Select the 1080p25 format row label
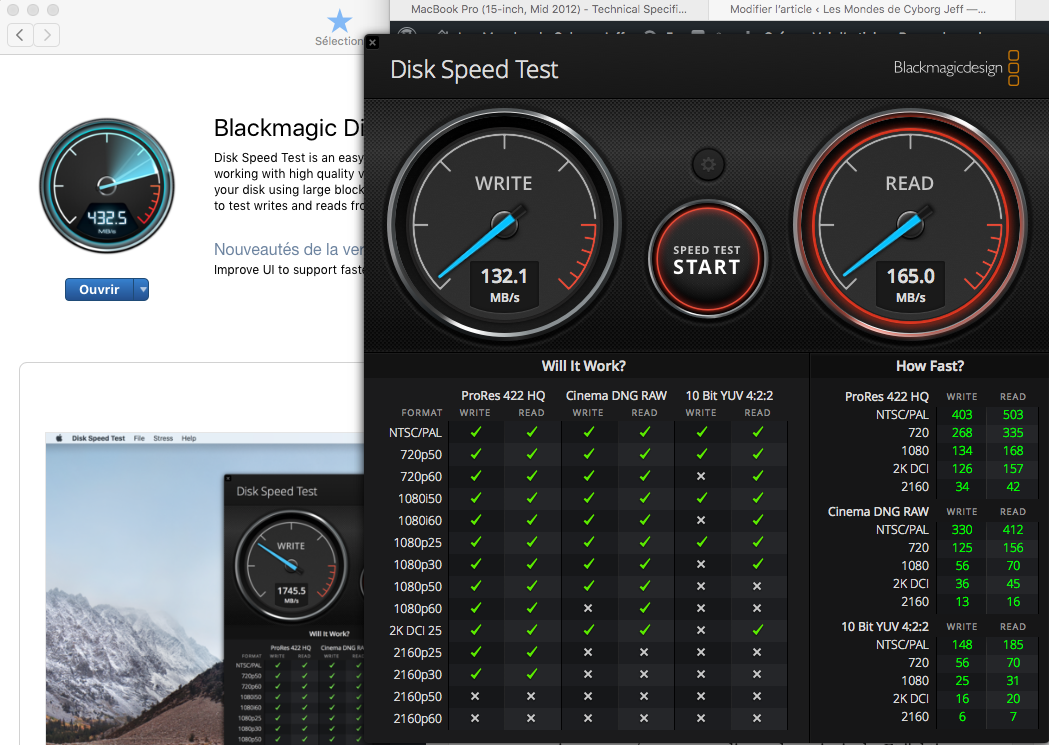 (417, 542)
